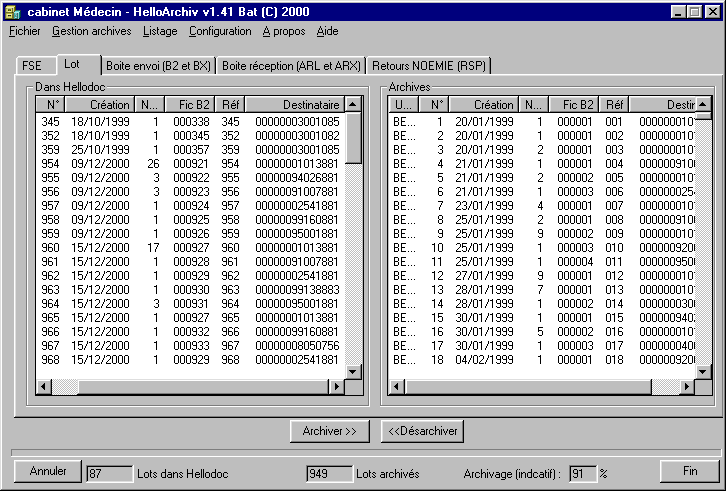Open the Configuration menu
The height and width of the screenshot is (491, 726).
(220, 31)
